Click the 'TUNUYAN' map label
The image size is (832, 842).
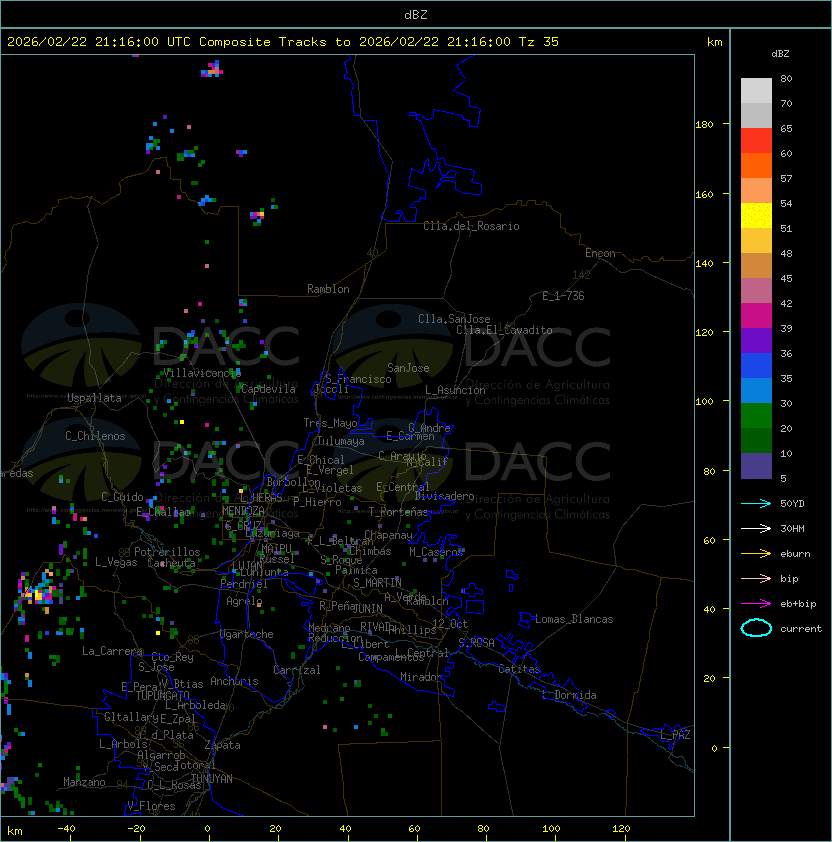click(x=212, y=779)
